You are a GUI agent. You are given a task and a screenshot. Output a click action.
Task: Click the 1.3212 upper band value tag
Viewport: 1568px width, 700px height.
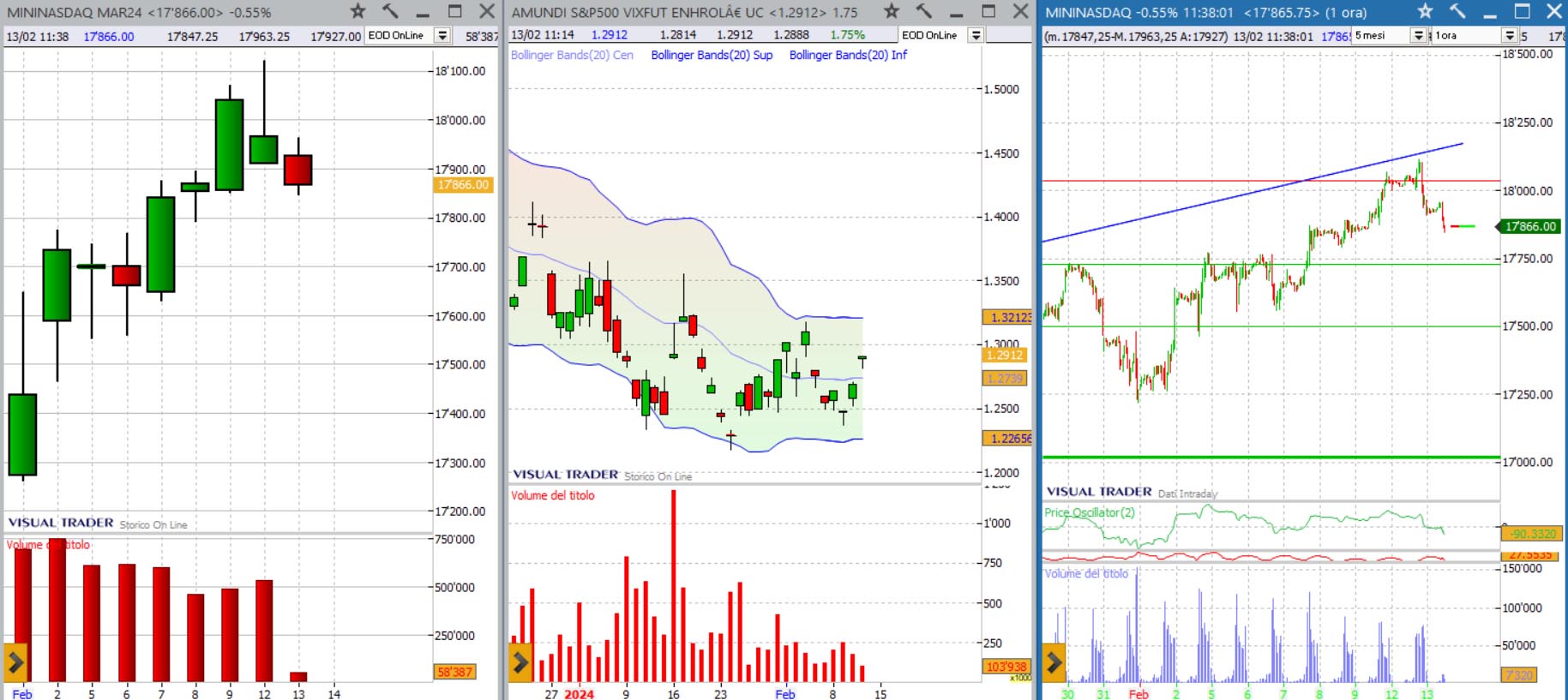pyautogui.click(x=1007, y=318)
